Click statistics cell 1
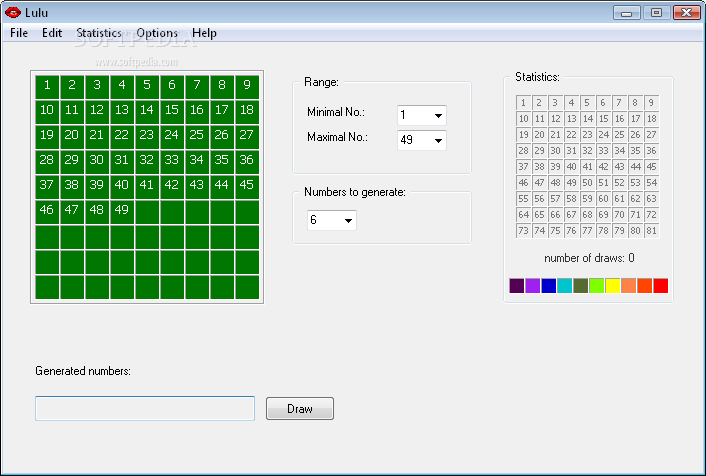706x476 pixels. pyautogui.click(x=523, y=103)
